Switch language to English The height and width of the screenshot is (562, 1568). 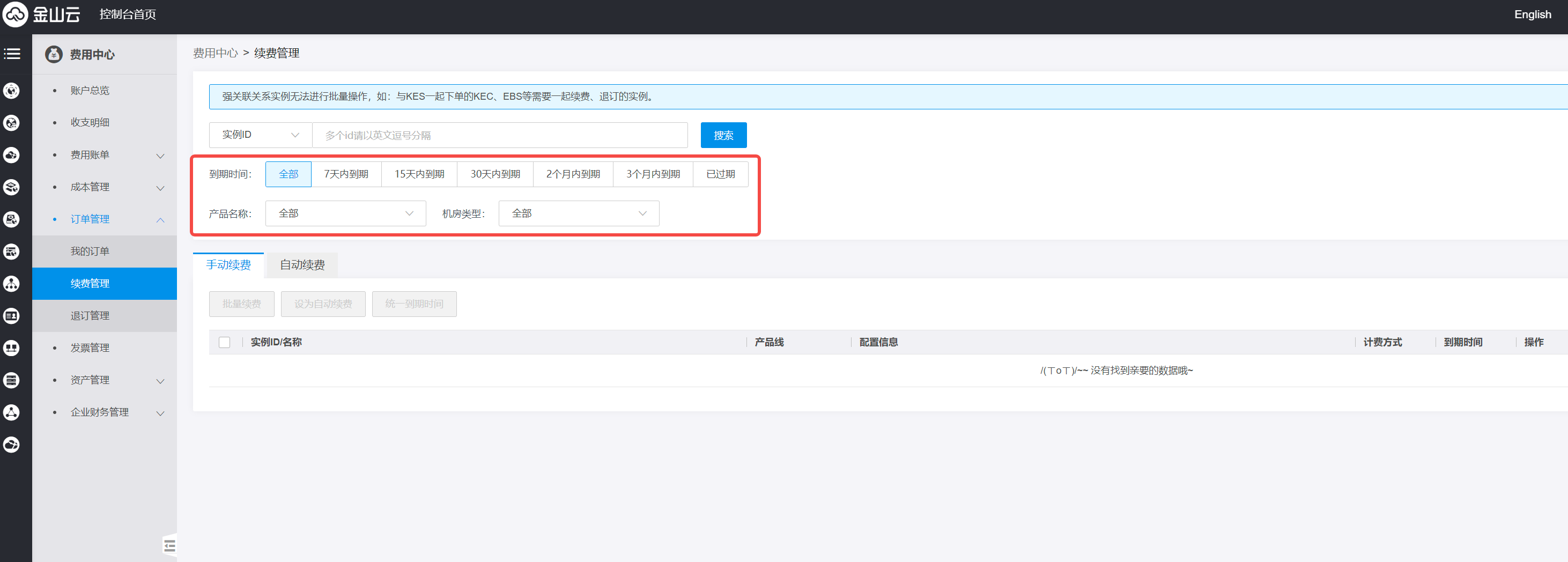(x=1533, y=14)
